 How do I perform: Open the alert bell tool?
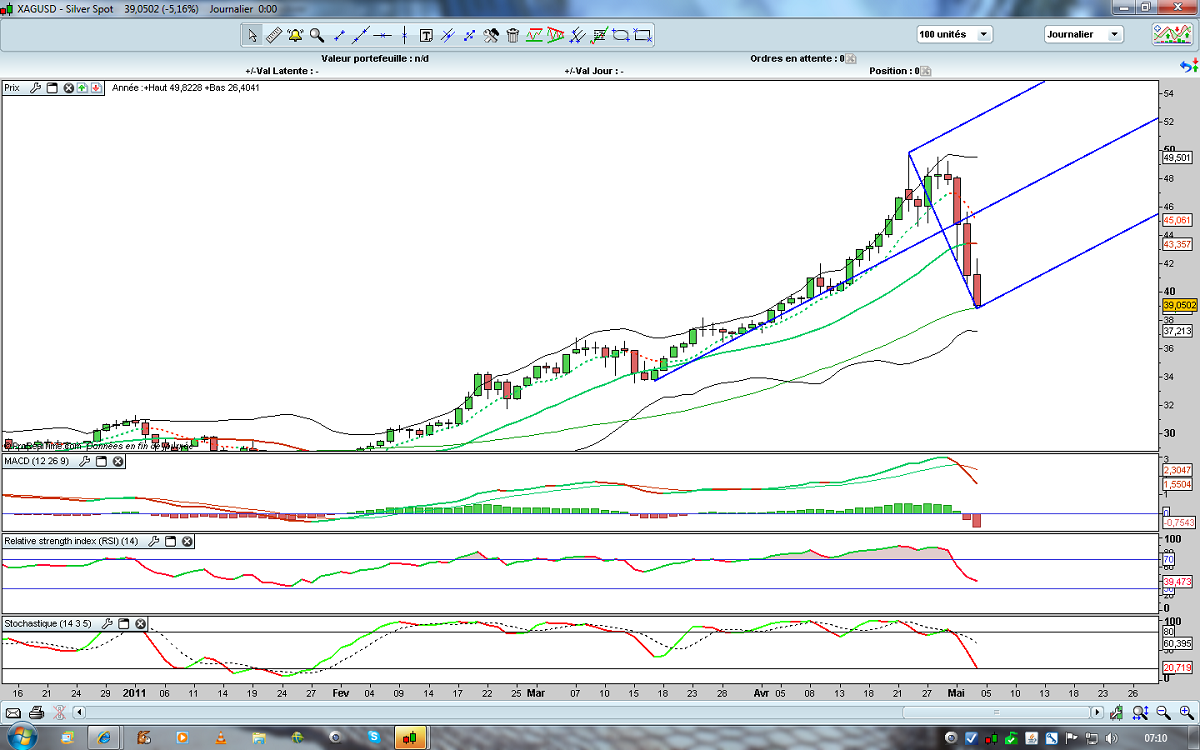click(295, 35)
